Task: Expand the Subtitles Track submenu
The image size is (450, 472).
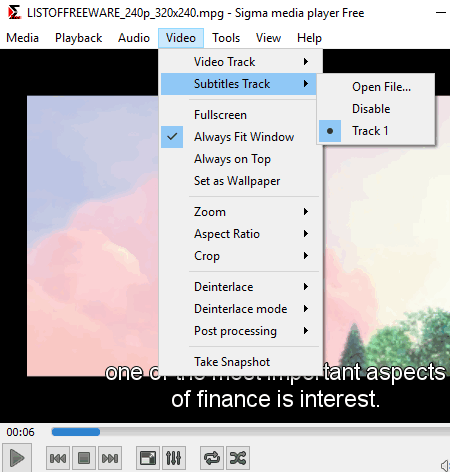Action: [x=239, y=84]
